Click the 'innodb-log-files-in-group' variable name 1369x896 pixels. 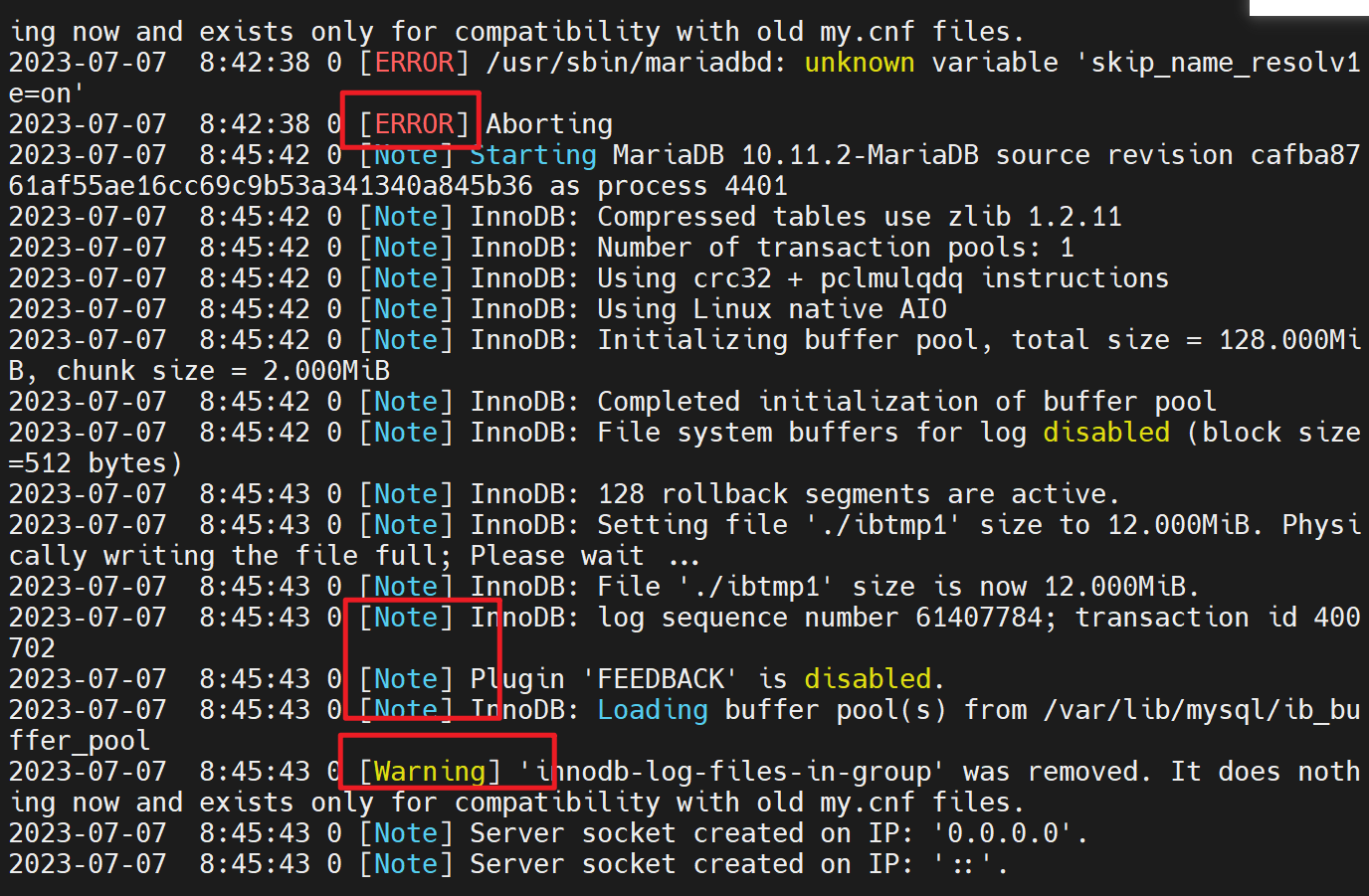click(x=731, y=772)
